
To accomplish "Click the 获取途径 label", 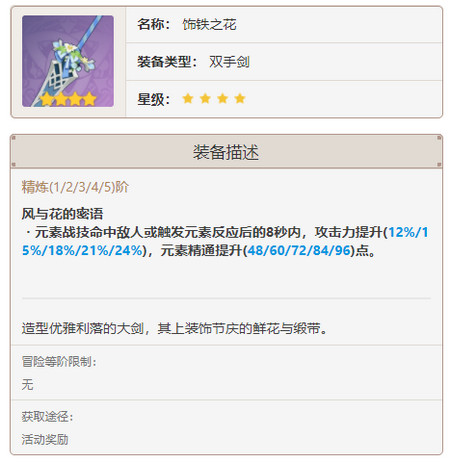I will pyautogui.click(x=48, y=417).
